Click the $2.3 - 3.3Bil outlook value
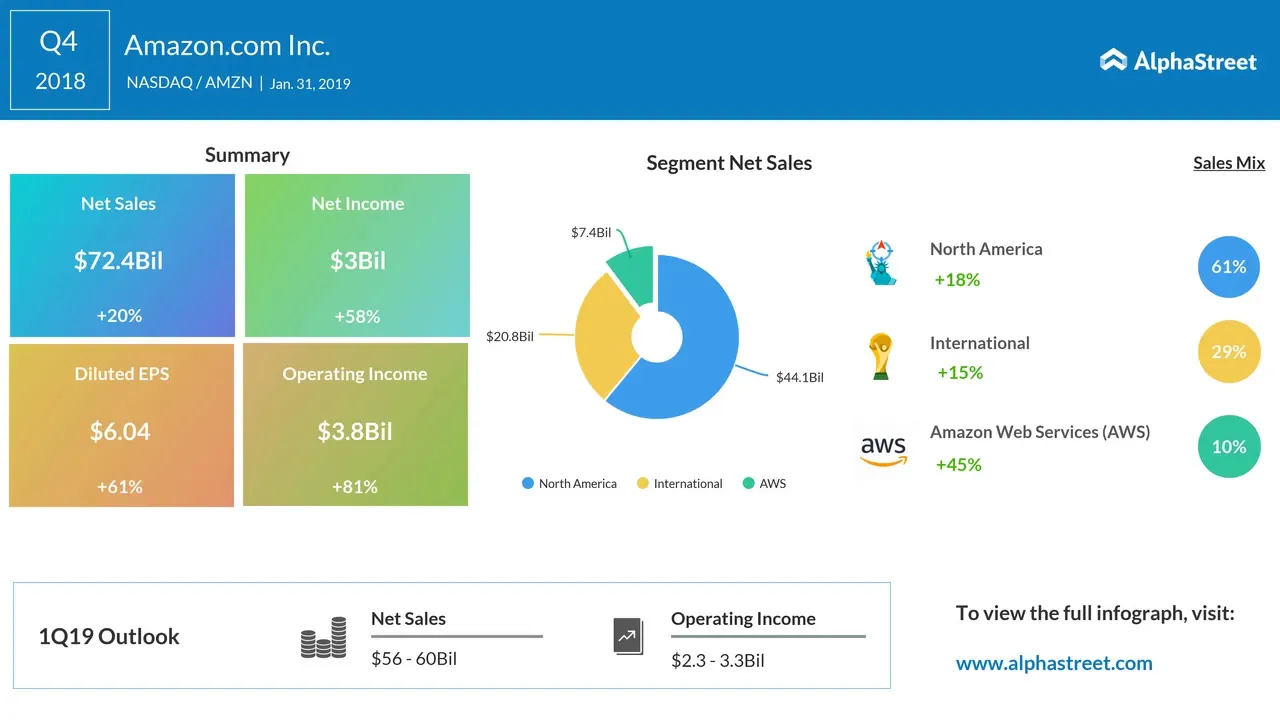This screenshot has width=1280, height=720. [x=718, y=661]
